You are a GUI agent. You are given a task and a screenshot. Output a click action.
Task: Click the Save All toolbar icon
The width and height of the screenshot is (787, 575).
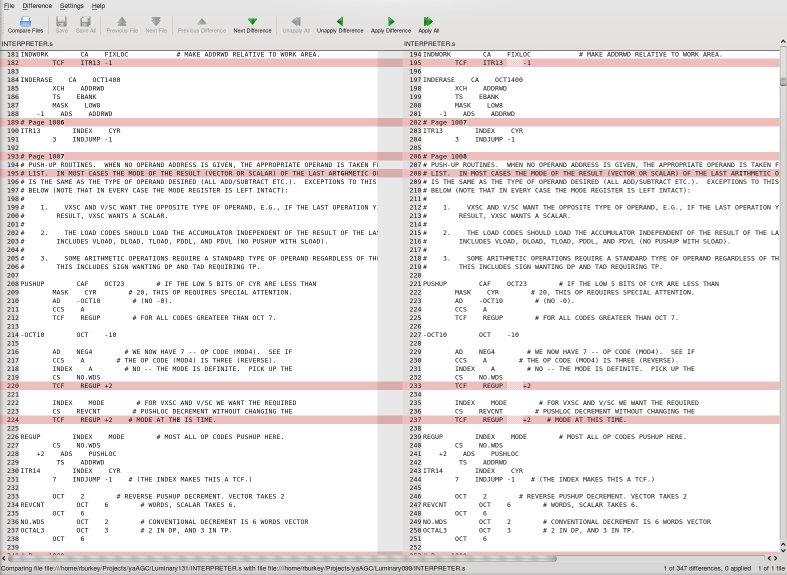click(x=86, y=24)
